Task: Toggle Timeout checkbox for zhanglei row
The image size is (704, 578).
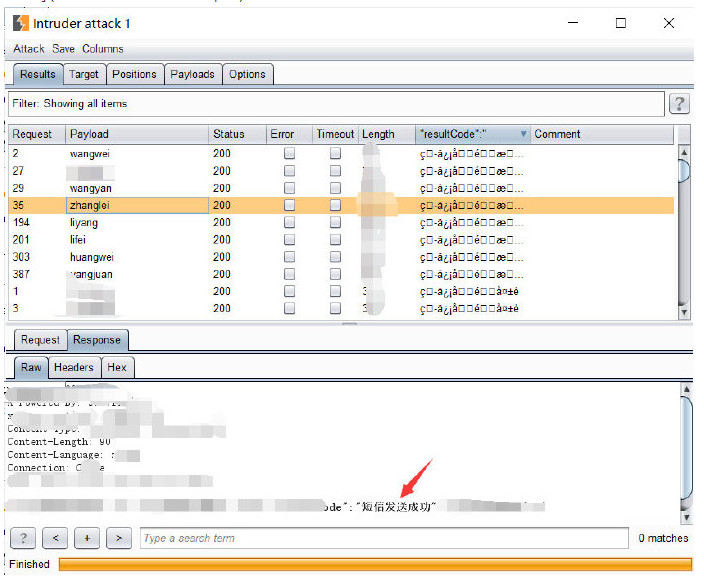Action: click(x=335, y=205)
